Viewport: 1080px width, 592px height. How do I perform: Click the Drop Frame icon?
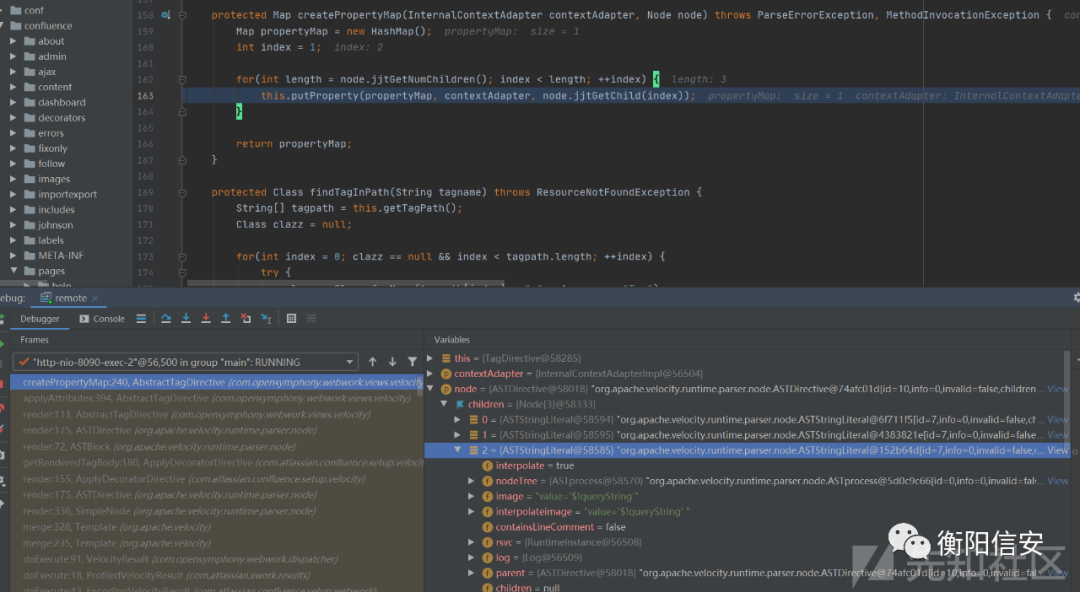pyautogui.click(x=246, y=318)
